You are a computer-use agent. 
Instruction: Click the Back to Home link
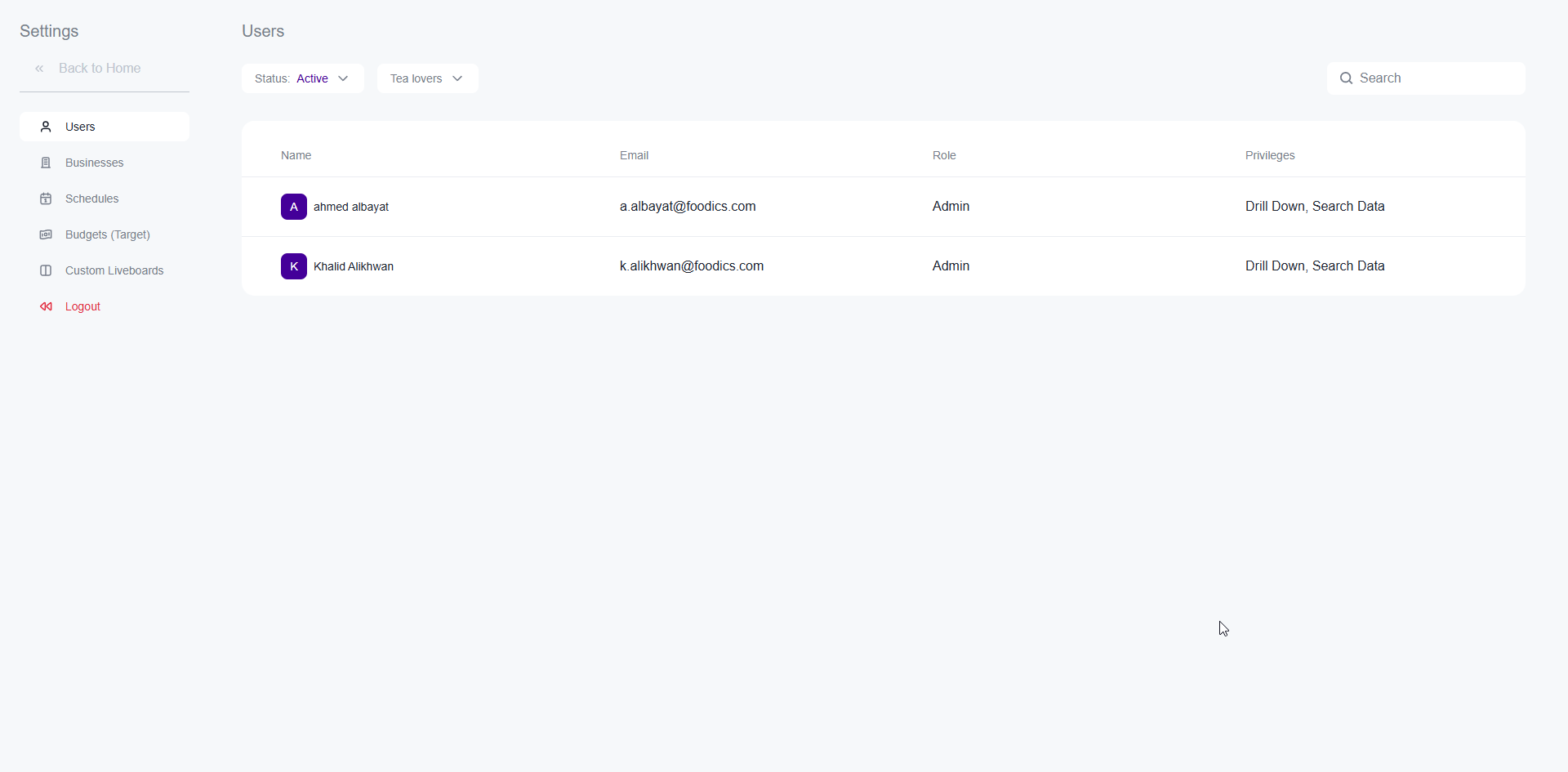pos(100,69)
